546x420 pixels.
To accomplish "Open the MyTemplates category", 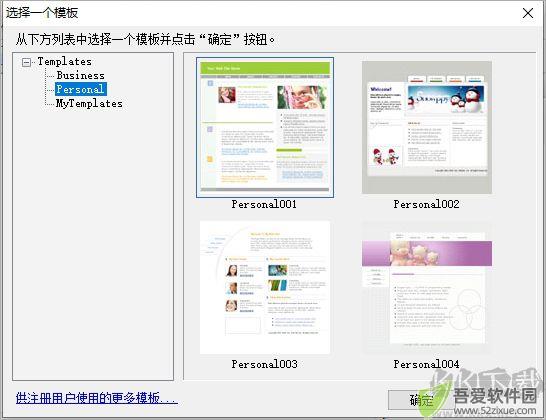I will (89, 103).
